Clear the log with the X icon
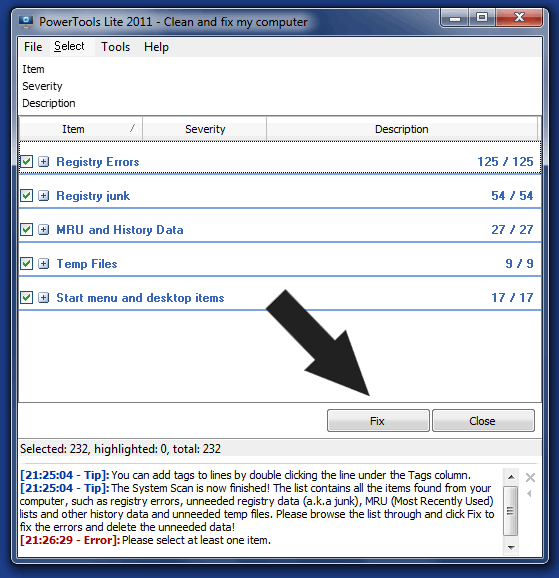 point(530,478)
